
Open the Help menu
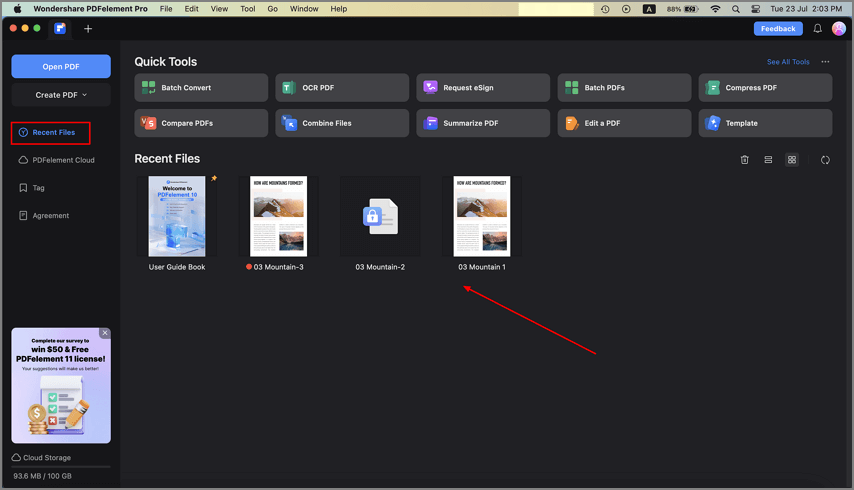(x=338, y=9)
